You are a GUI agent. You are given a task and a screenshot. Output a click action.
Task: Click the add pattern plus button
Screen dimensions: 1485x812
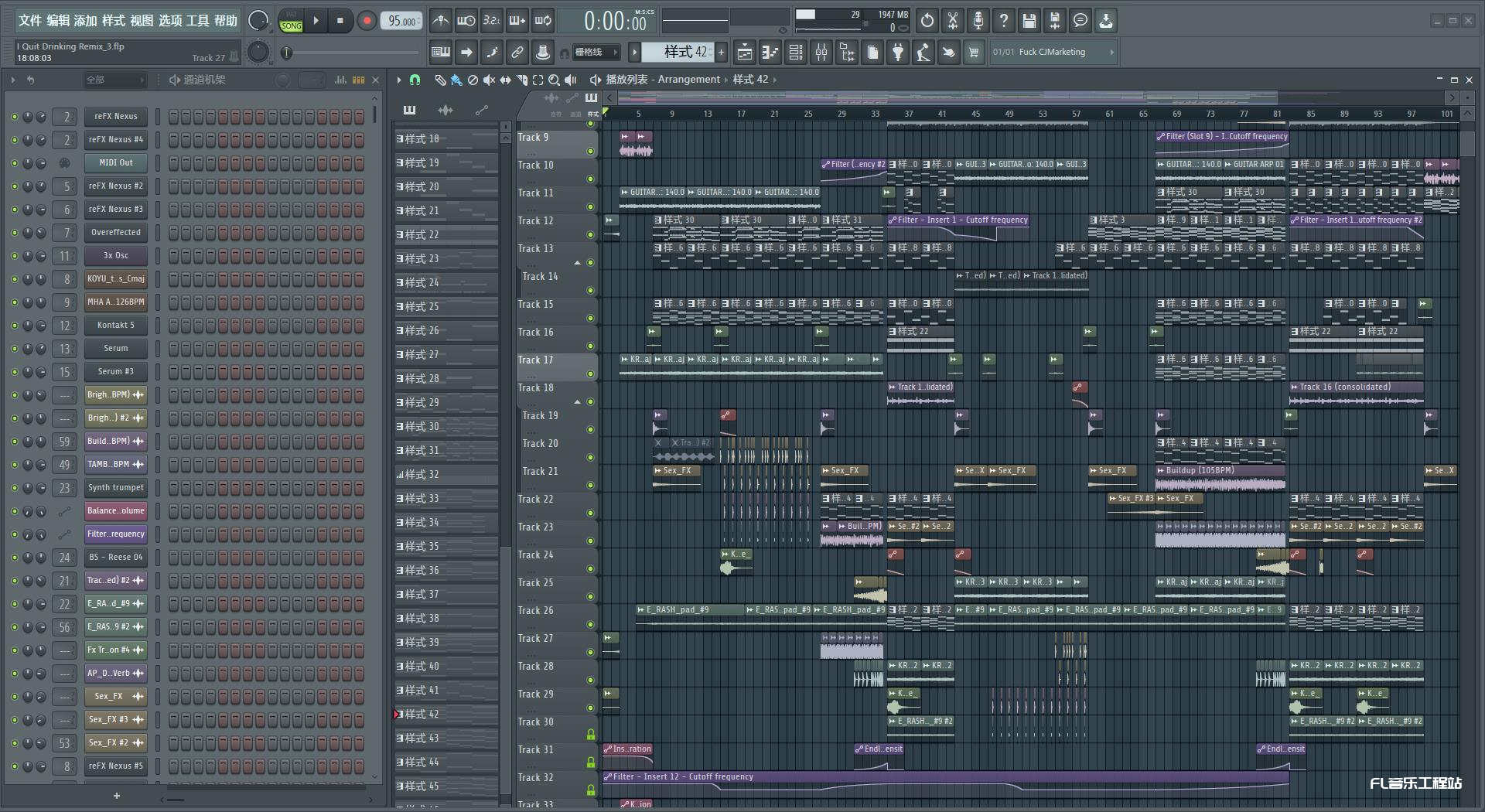pyautogui.click(x=721, y=53)
